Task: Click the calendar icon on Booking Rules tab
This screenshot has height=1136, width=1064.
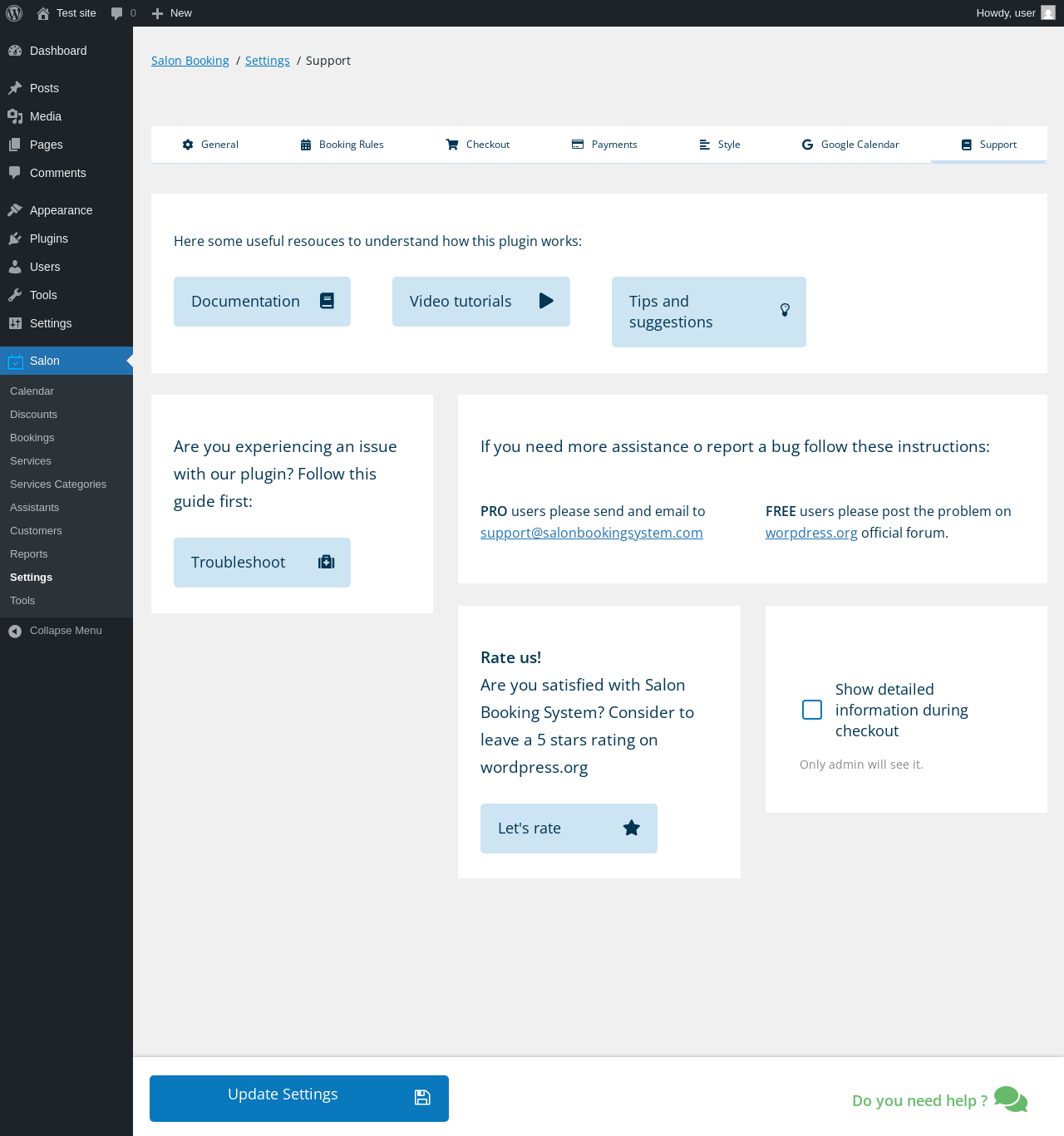Action: click(306, 145)
